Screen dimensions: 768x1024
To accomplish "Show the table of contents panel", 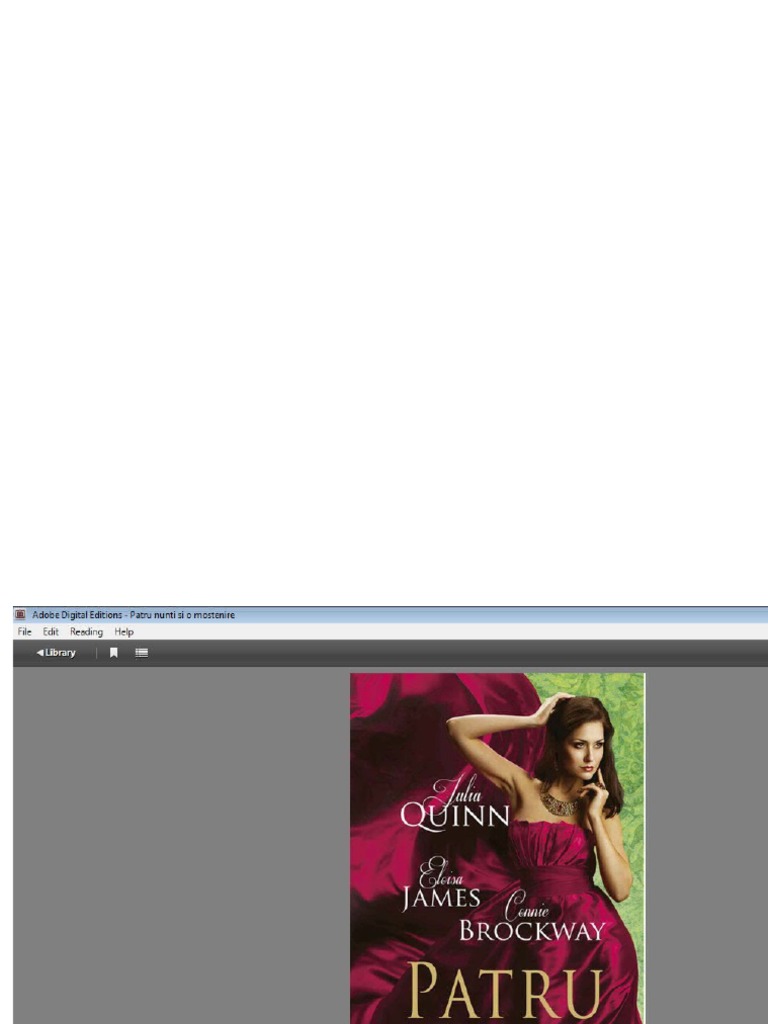I will (141, 652).
